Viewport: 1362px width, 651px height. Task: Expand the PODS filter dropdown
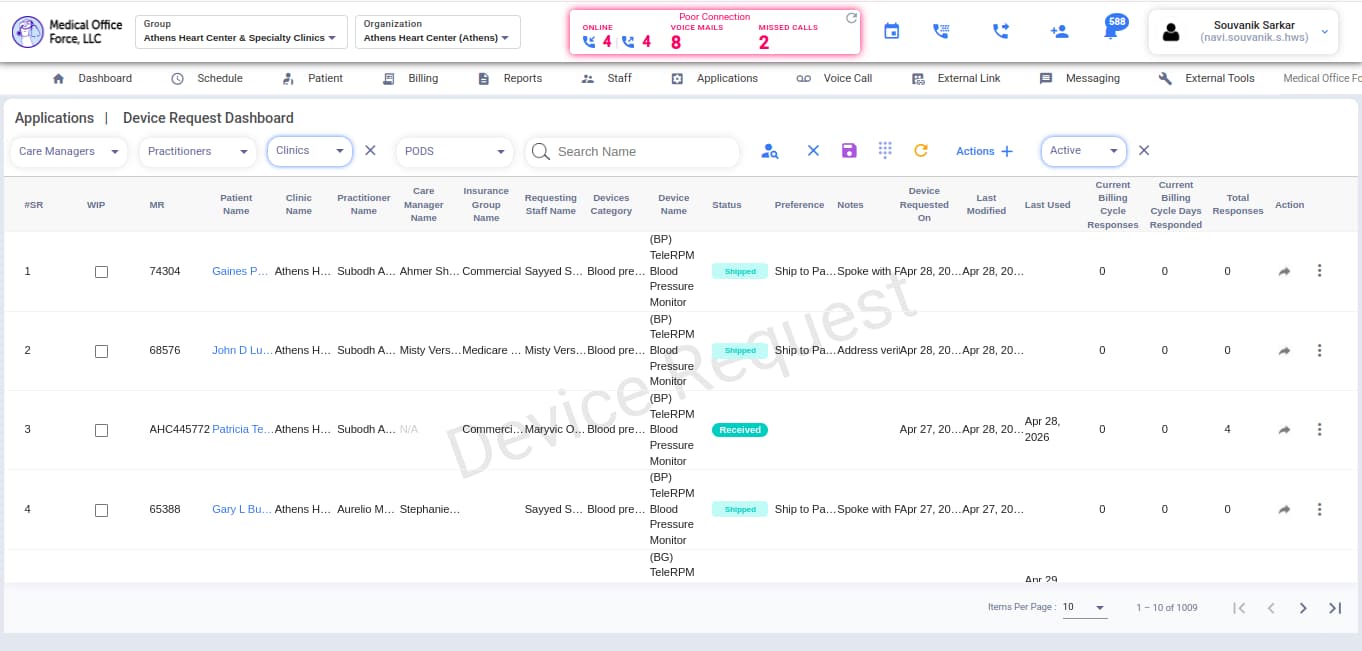click(454, 152)
